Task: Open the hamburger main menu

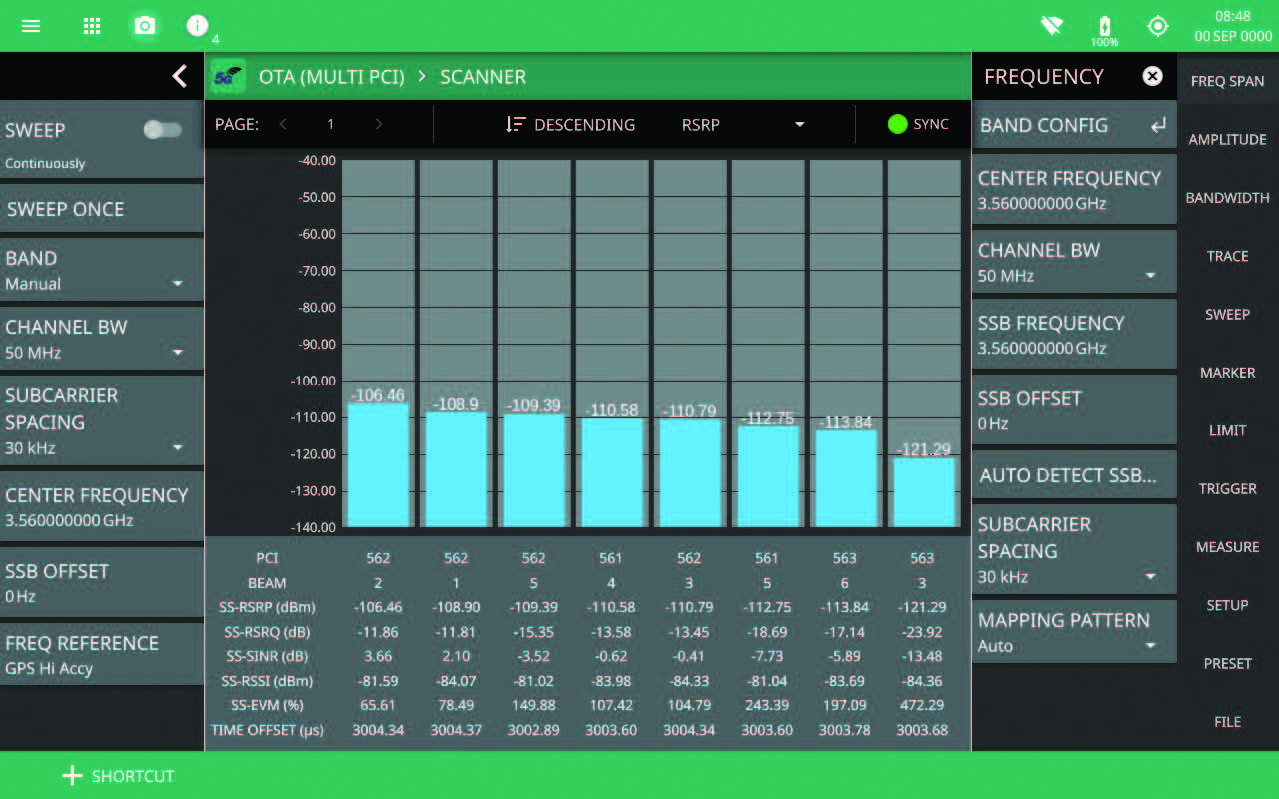Action: pos(31,26)
